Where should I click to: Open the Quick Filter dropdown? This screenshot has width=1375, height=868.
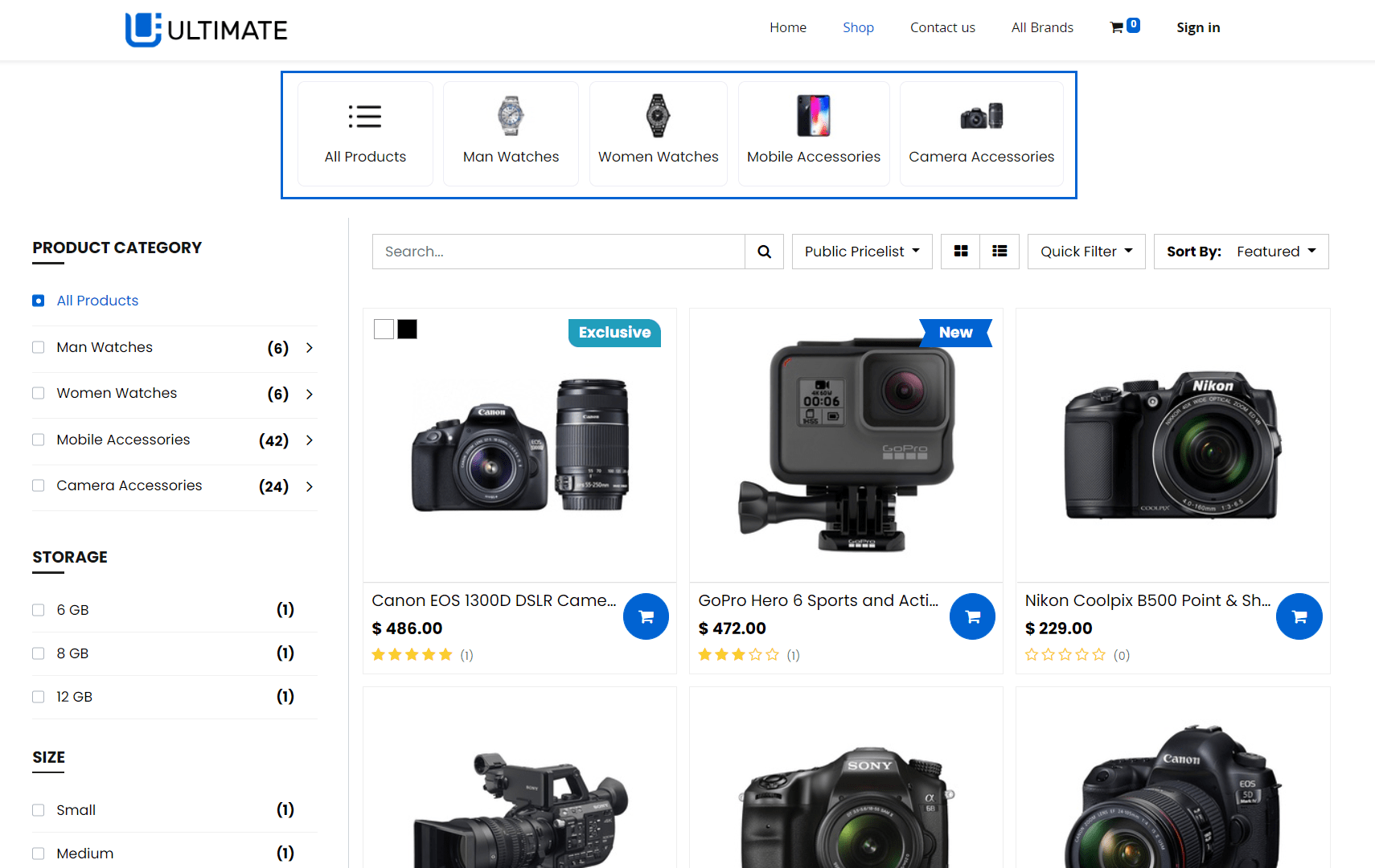[1086, 252]
